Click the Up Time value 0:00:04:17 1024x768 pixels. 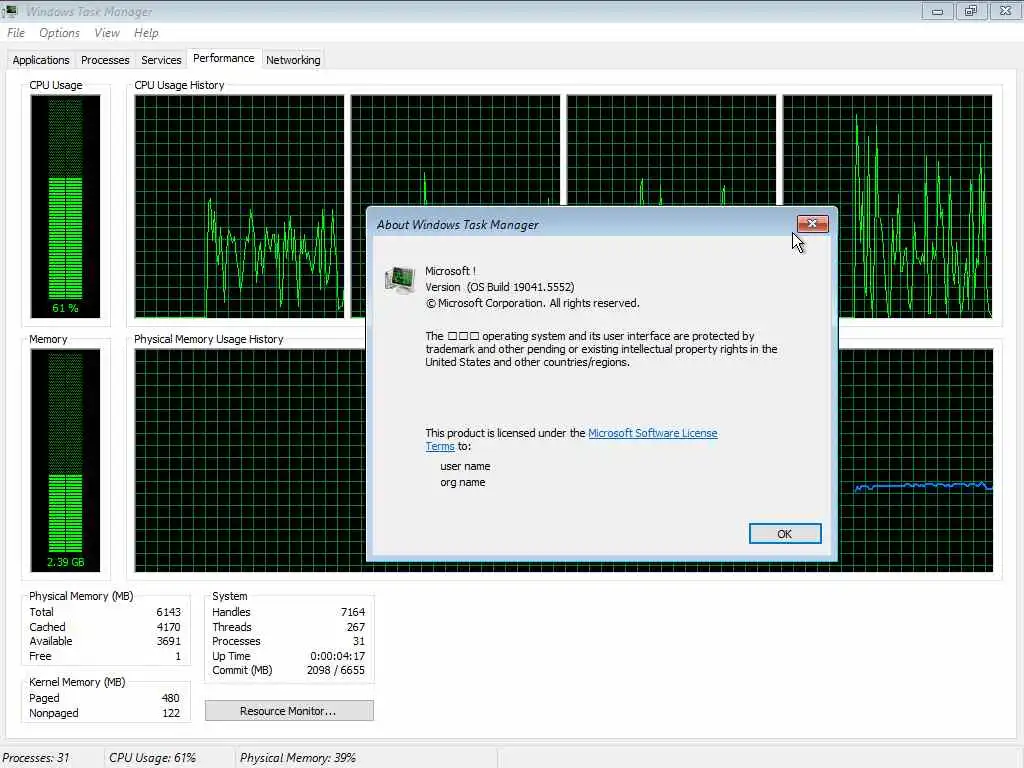[x=338, y=656]
